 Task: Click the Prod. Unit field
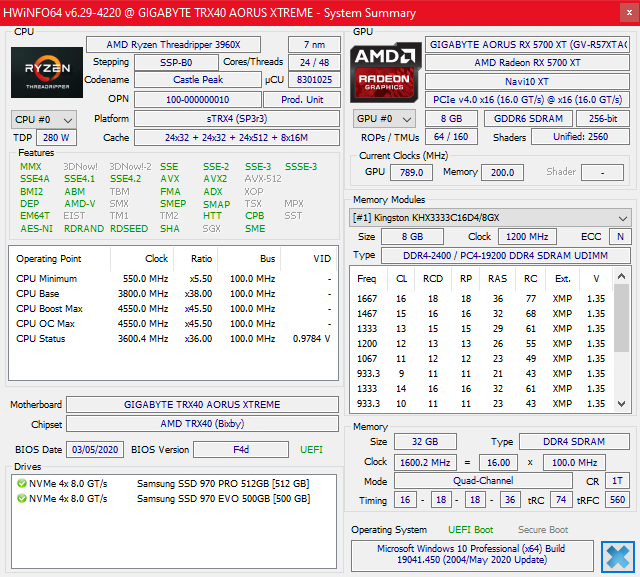coord(302,100)
